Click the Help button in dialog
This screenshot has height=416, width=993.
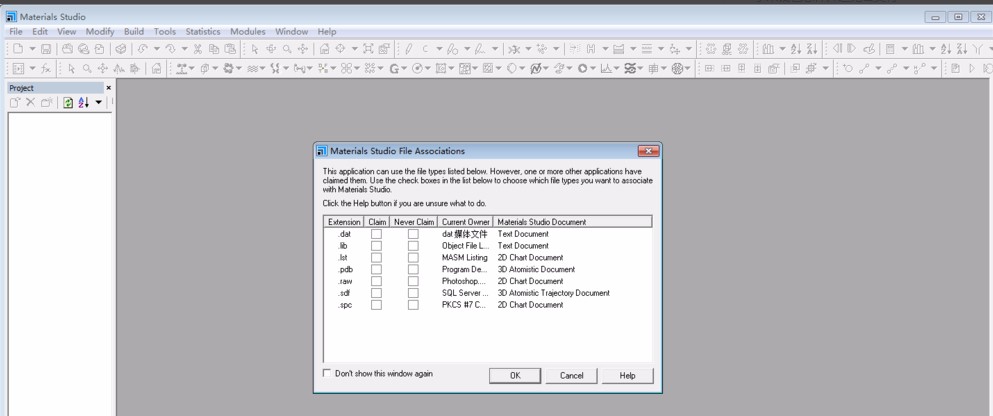point(628,375)
